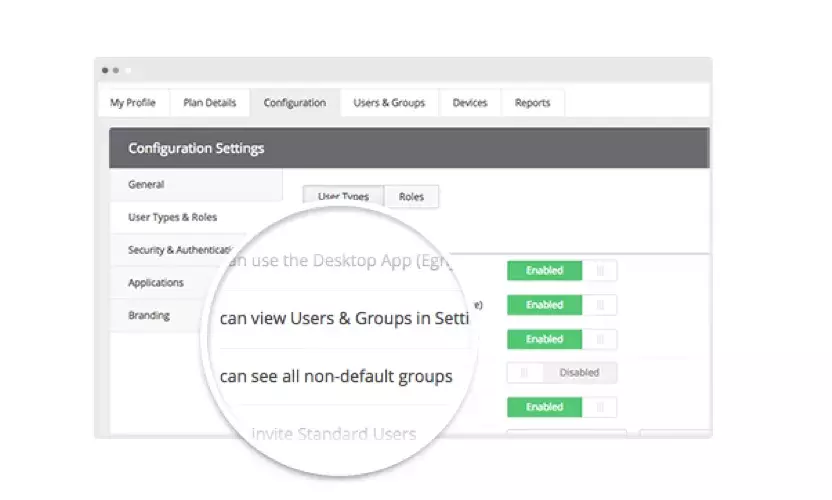Switch to the Plan Details tab
832x500 pixels.
coord(210,102)
